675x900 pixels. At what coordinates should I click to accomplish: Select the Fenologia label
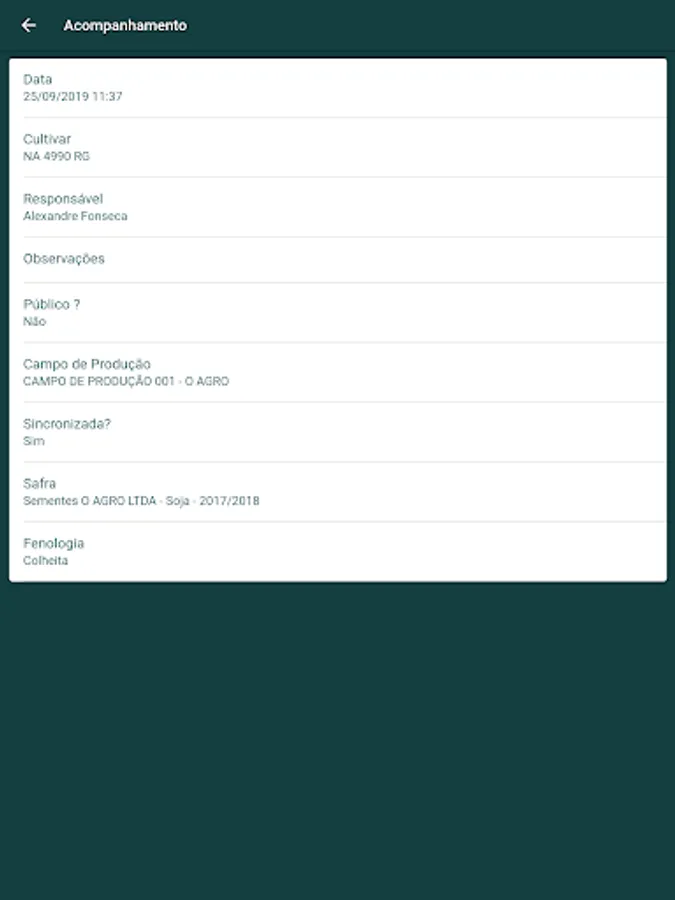pos(53,543)
